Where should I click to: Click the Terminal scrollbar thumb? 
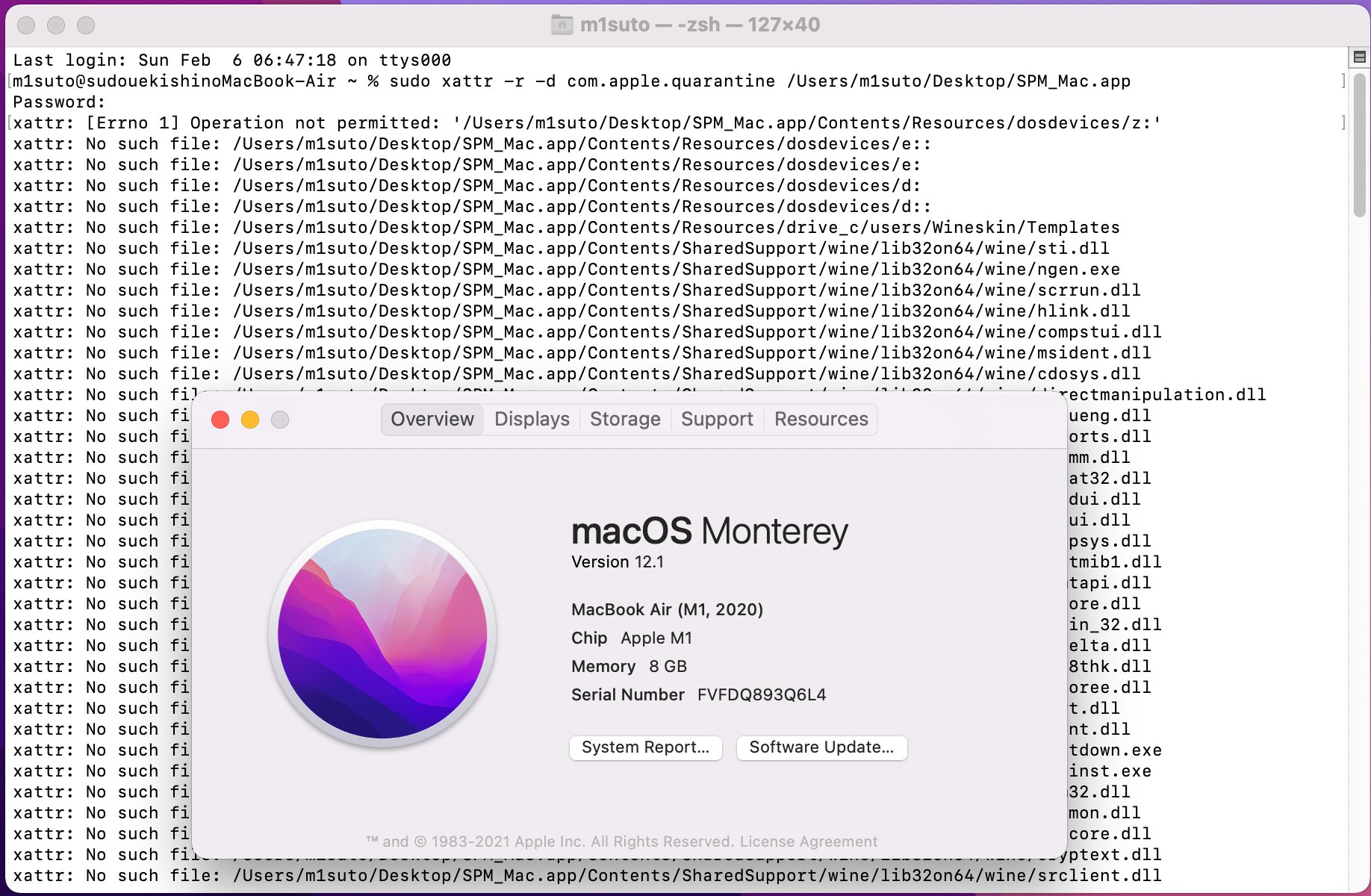coord(1360,146)
